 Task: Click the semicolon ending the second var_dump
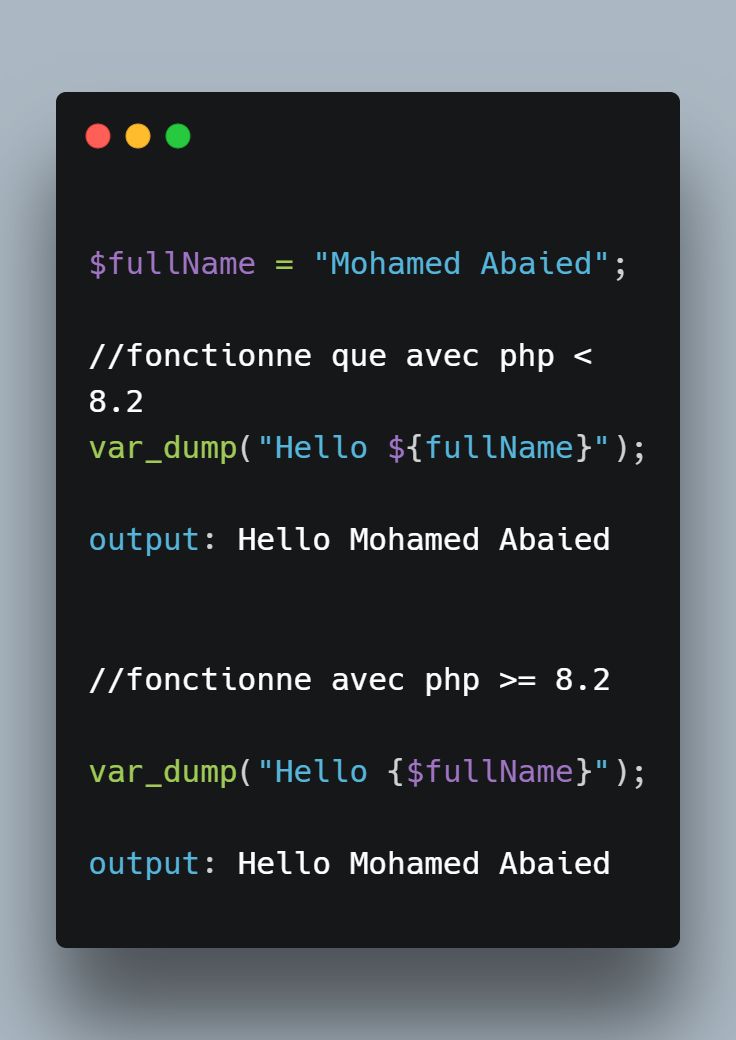(639, 775)
